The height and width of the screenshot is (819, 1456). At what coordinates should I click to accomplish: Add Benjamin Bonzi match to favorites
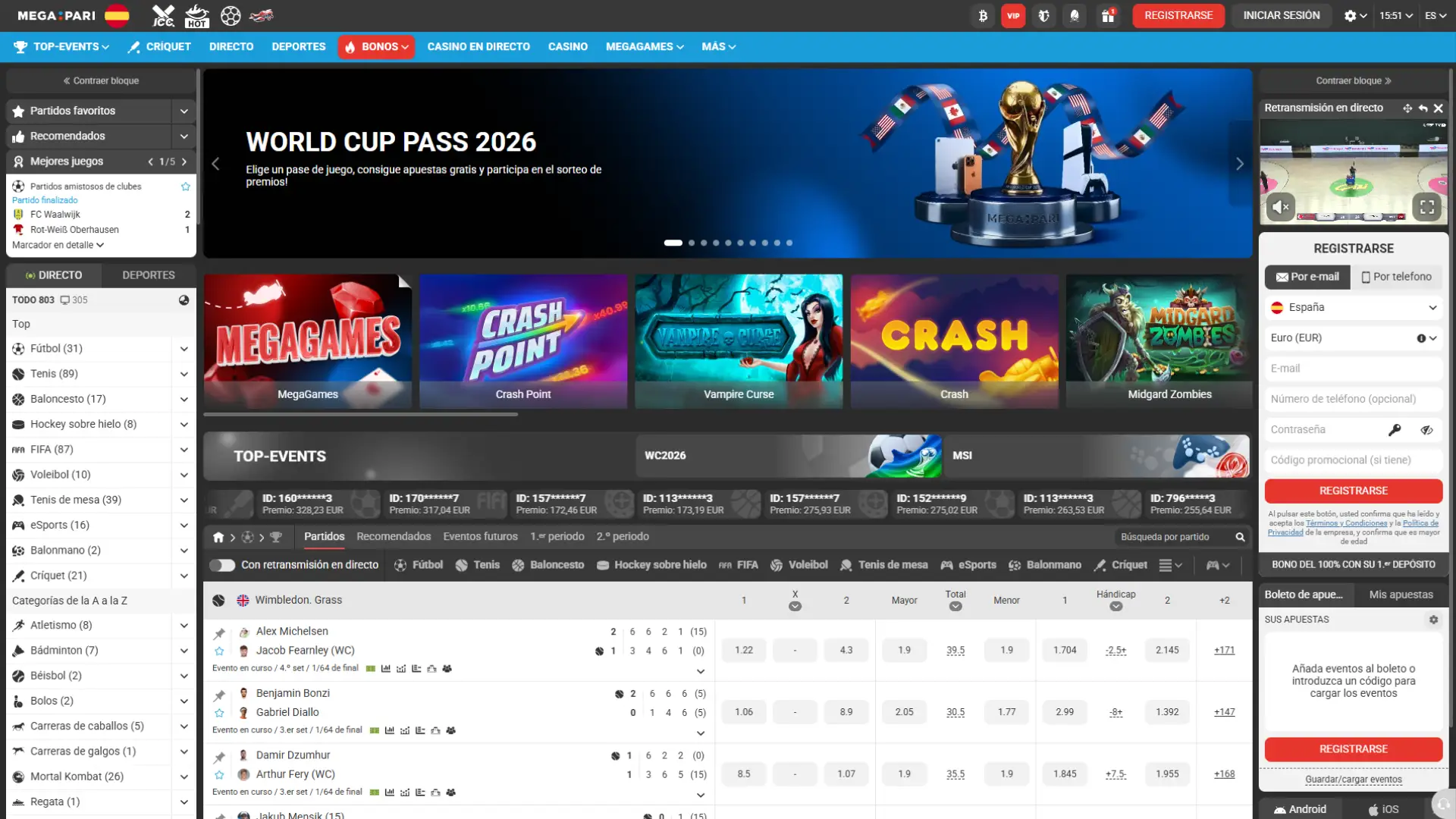point(219,713)
